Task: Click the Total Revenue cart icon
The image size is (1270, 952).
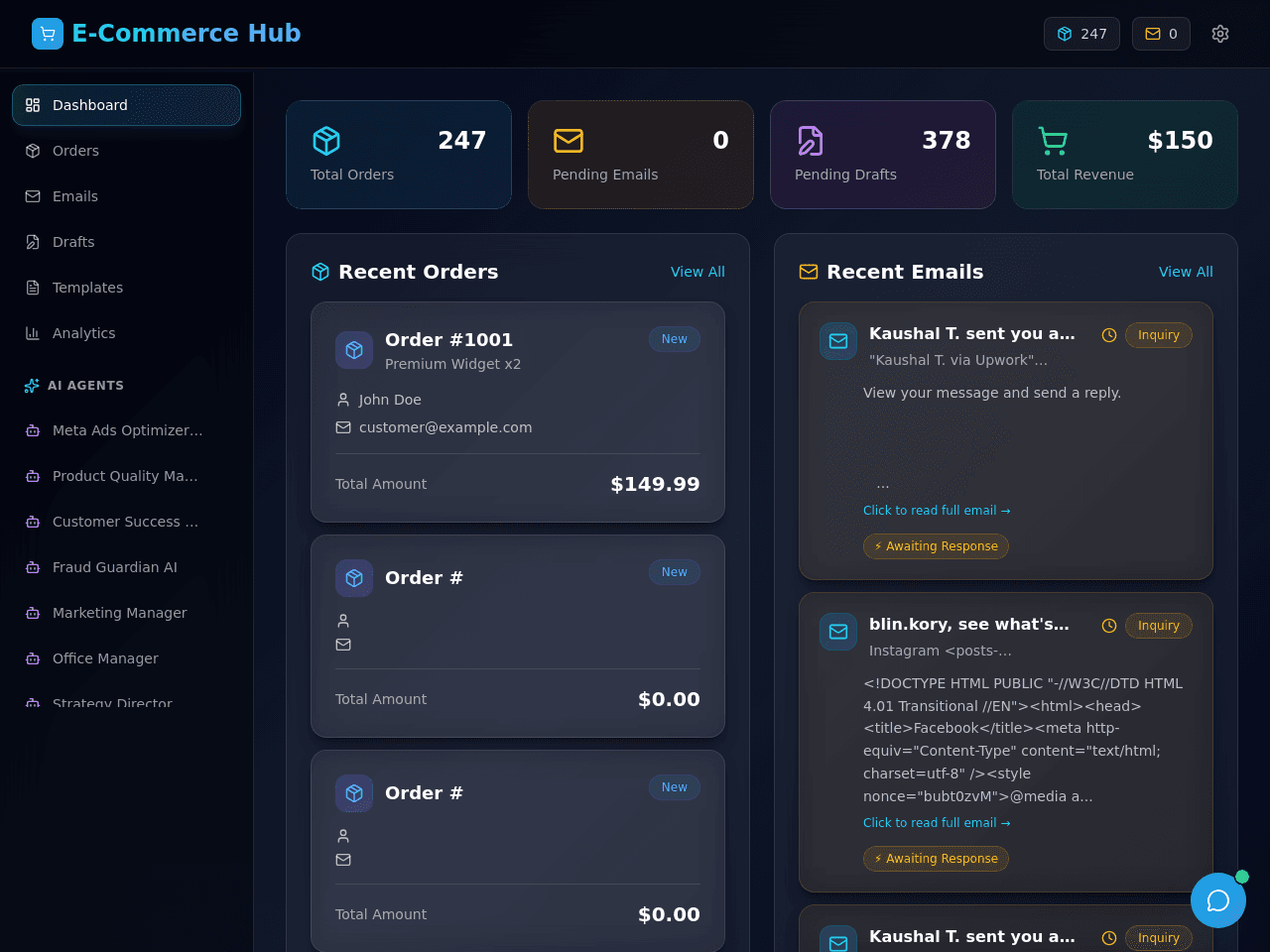Action: point(1053,141)
